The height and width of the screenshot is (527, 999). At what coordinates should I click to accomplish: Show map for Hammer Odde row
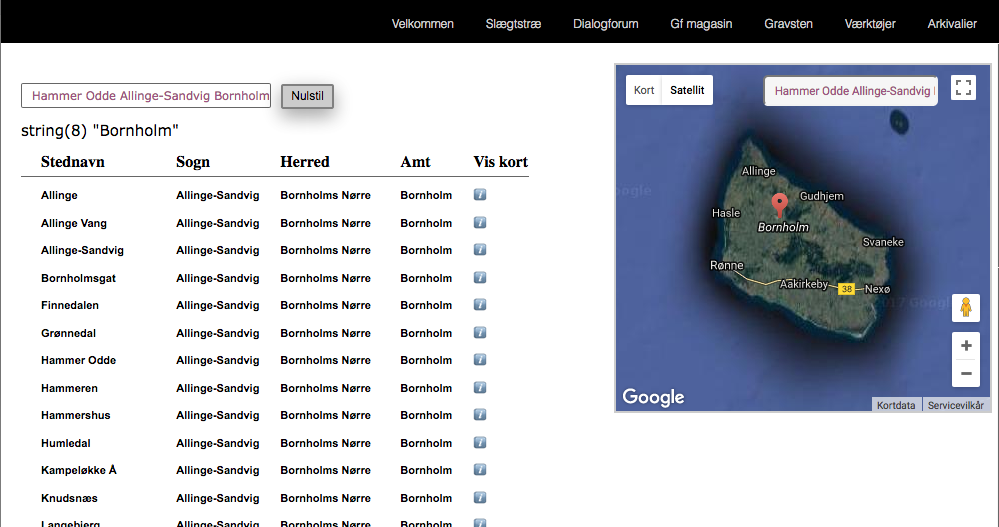480,360
